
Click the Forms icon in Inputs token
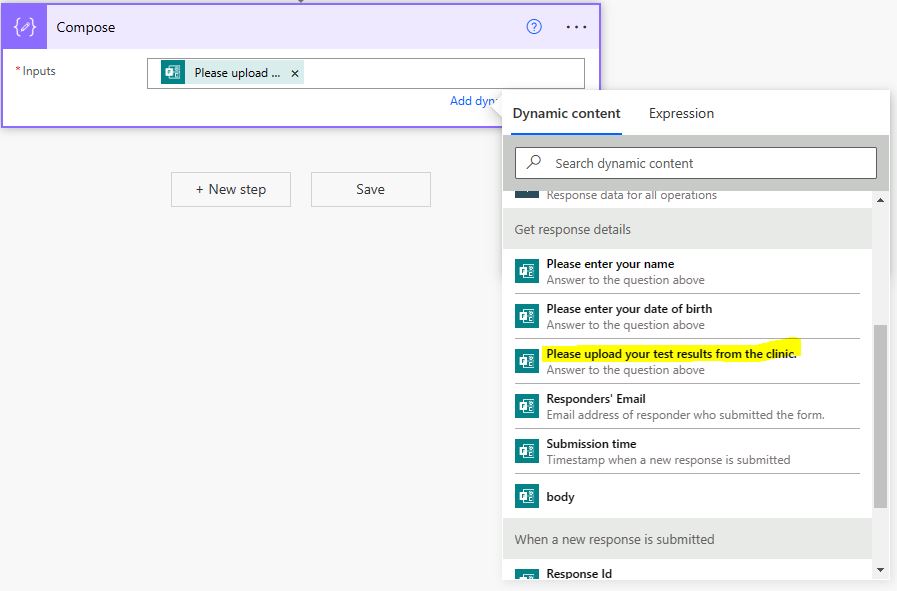[x=173, y=73]
